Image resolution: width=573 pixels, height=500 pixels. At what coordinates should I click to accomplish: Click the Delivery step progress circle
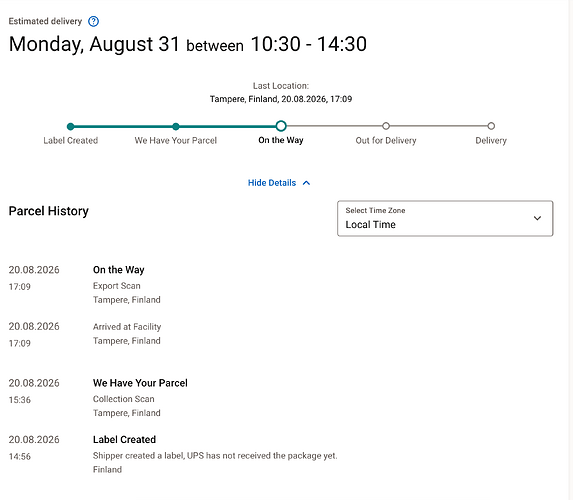click(491, 126)
